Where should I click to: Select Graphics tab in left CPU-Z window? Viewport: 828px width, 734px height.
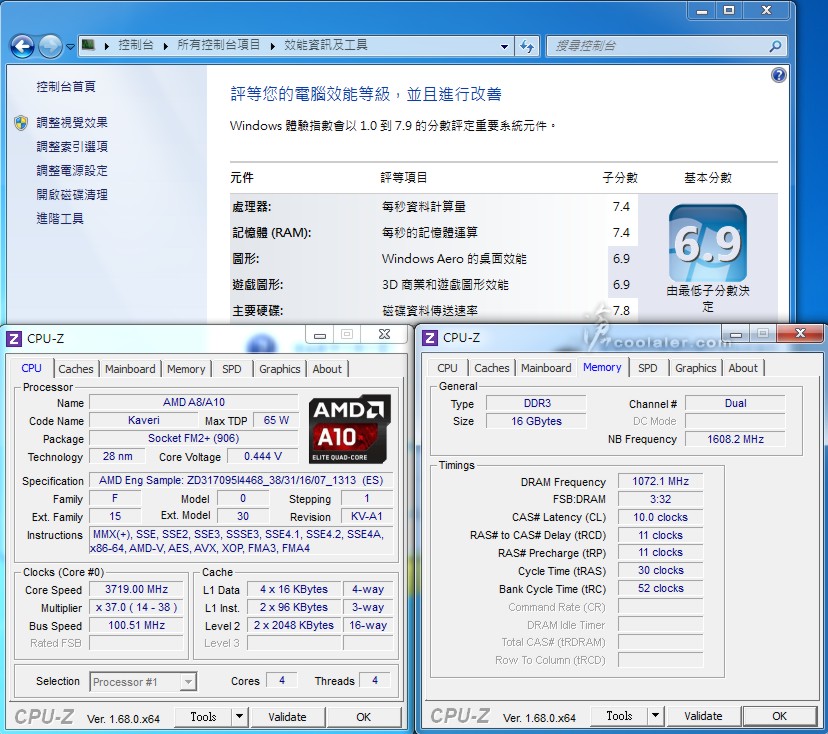[x=280, y=369]
